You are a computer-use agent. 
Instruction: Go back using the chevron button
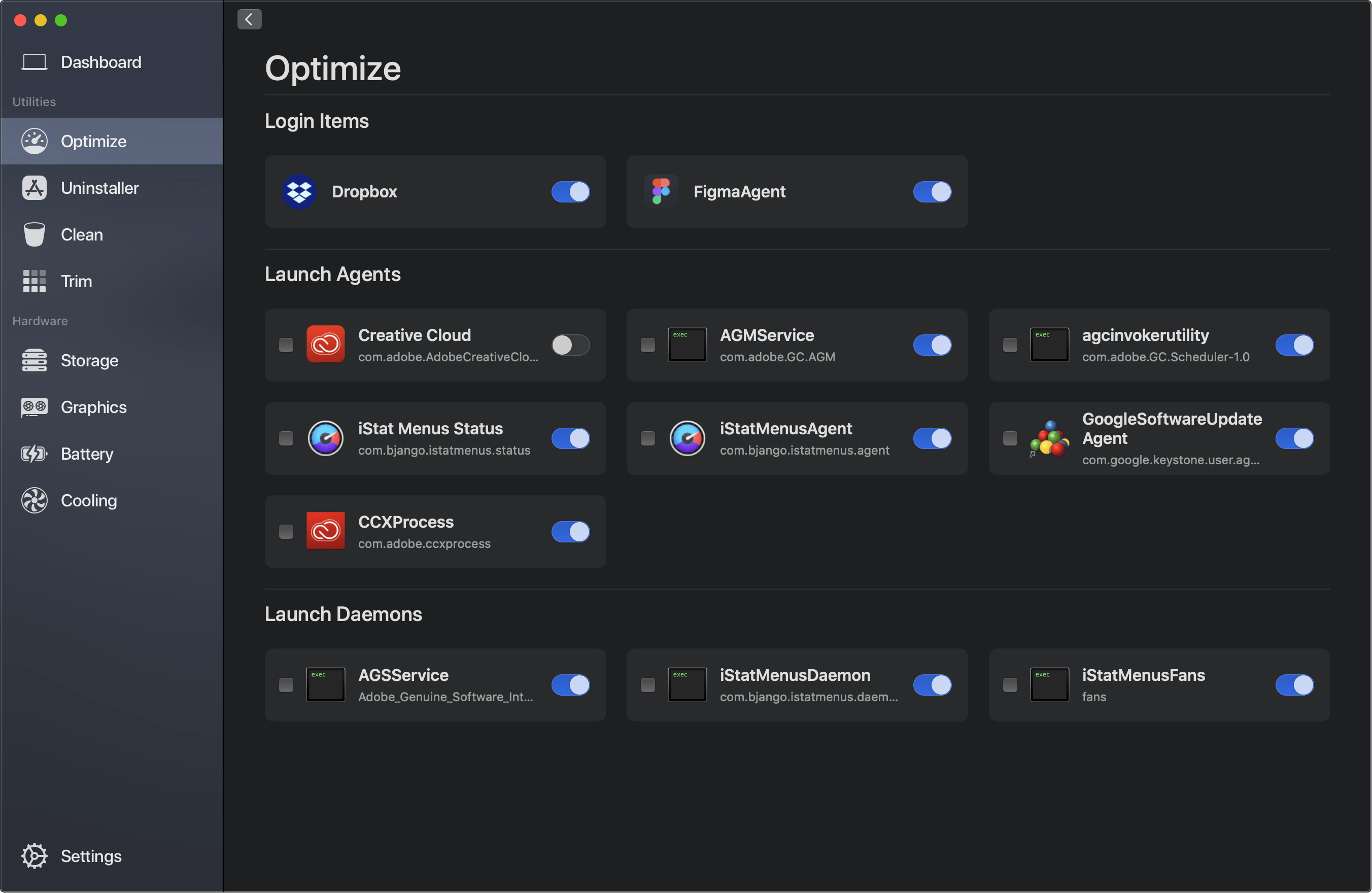249,19
